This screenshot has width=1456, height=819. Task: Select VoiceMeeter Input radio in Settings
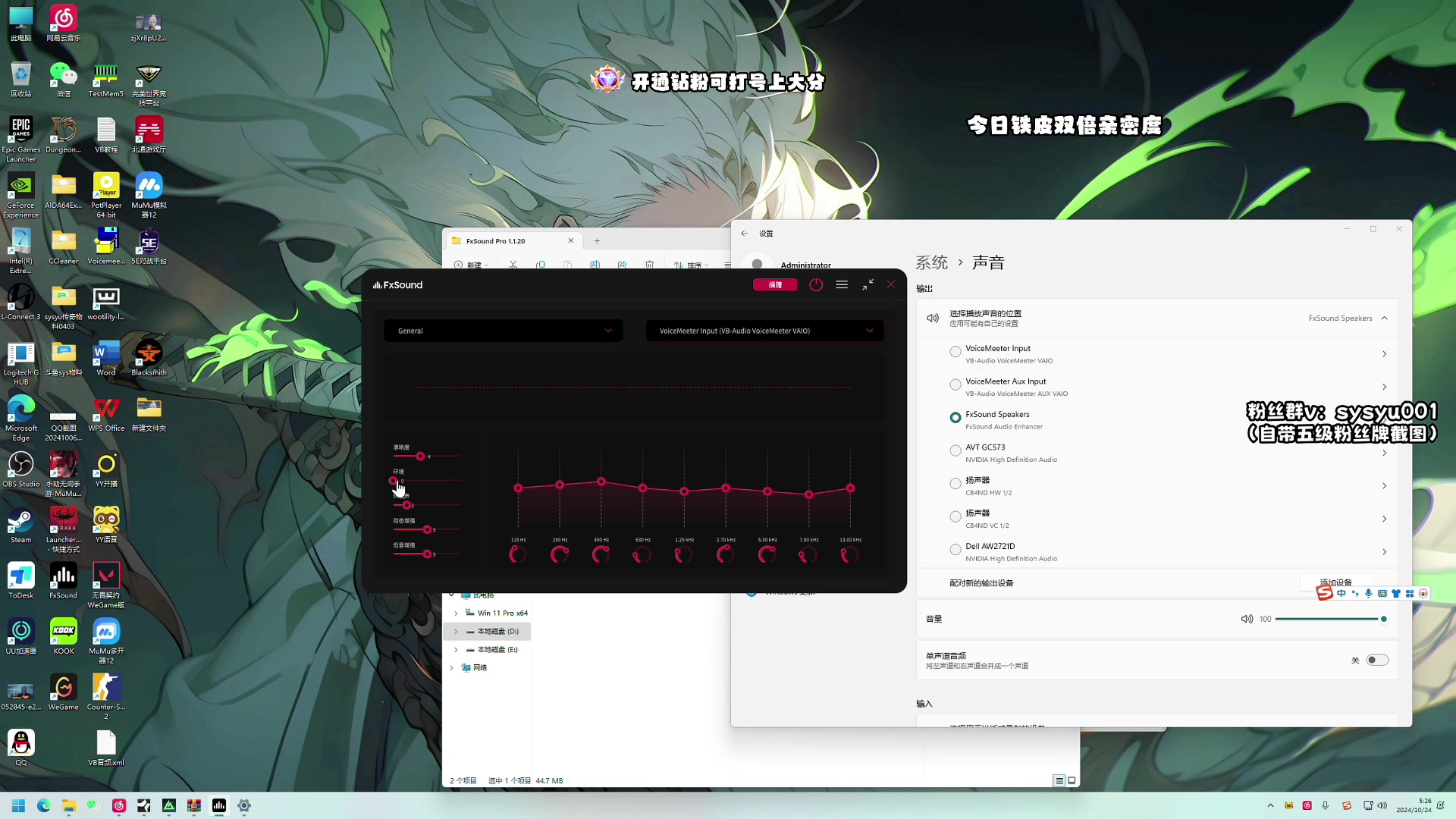click(955, 352)
